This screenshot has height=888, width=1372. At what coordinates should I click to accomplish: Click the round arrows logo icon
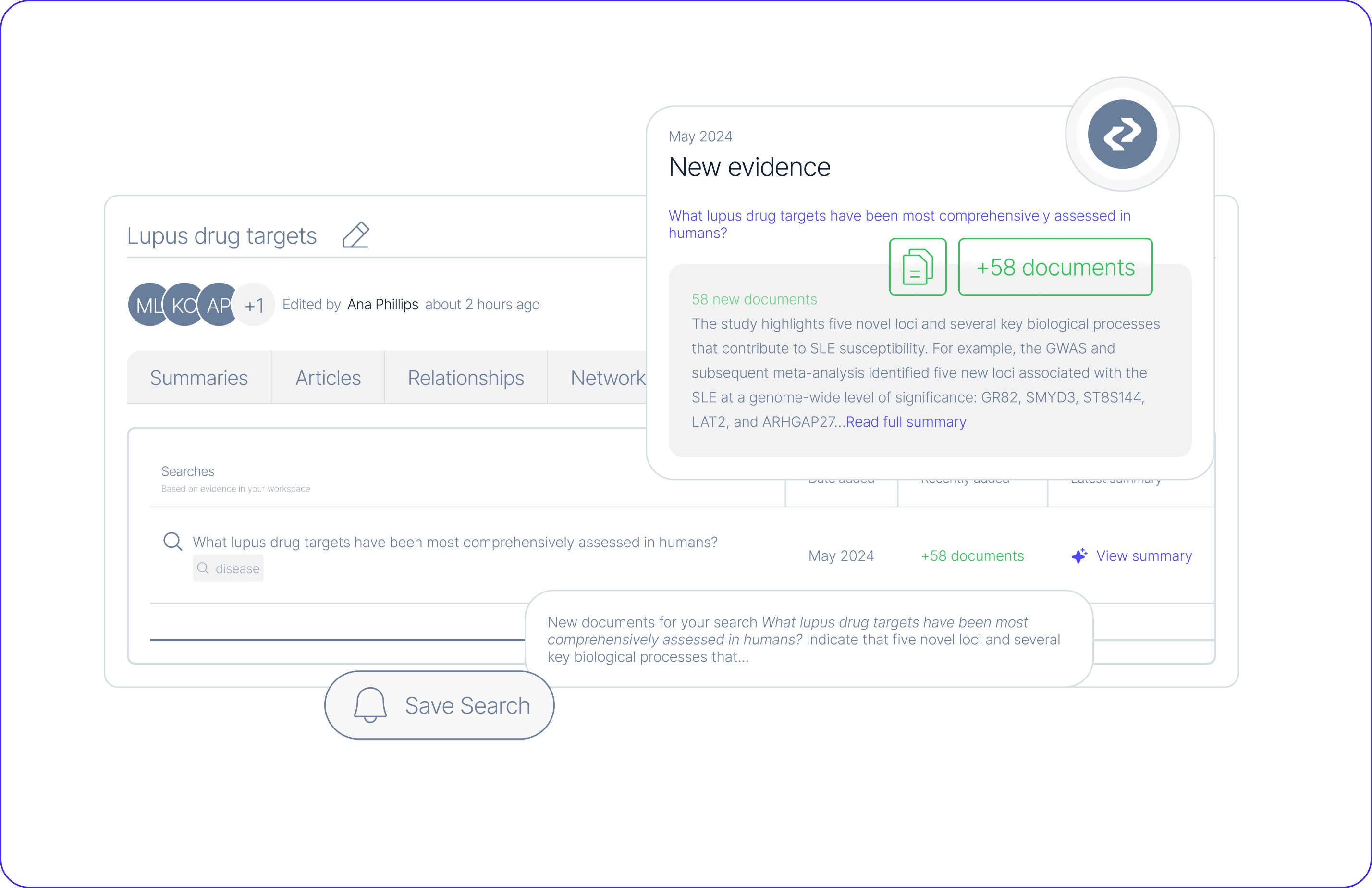[1121, 135]
